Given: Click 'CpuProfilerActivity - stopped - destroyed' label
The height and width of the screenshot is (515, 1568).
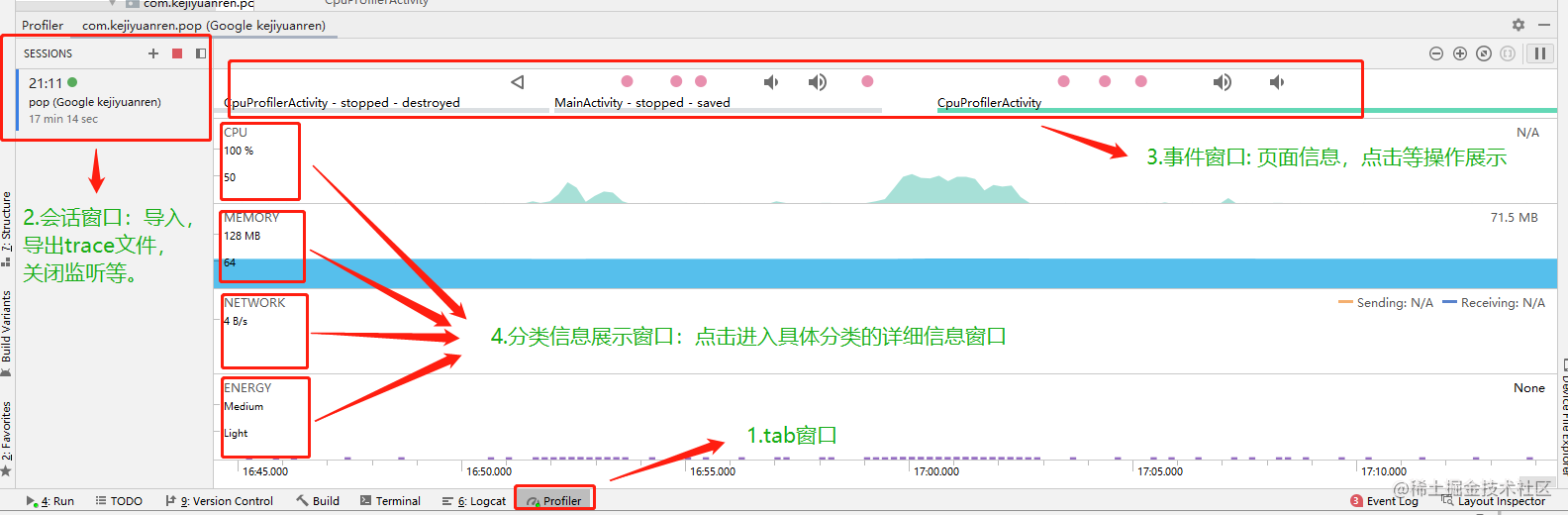Looking at the screenshot, I should 343,103.
